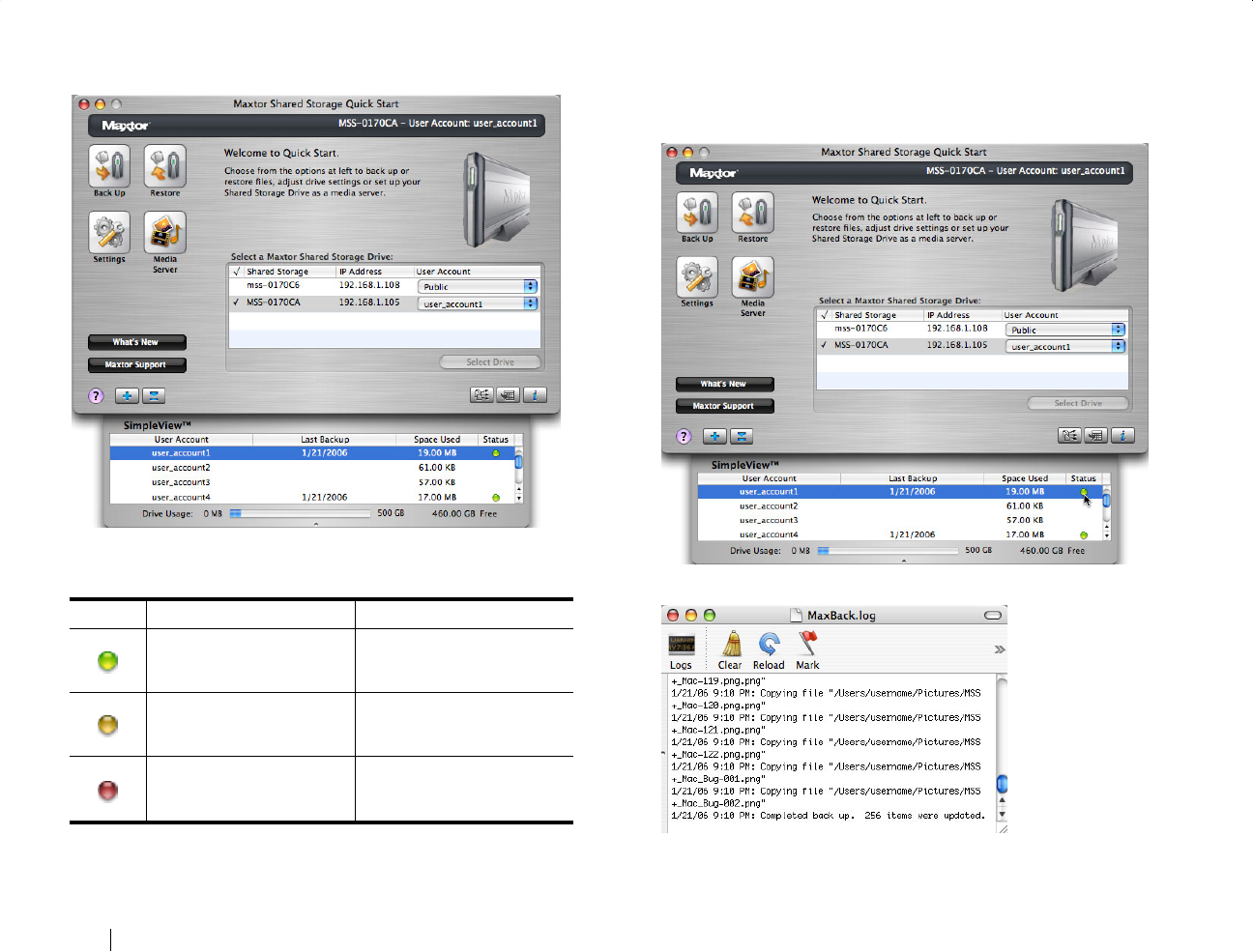Click the scroll down arrow in MaxBack.log
1253x952 pixels.
pos(1002,813)
